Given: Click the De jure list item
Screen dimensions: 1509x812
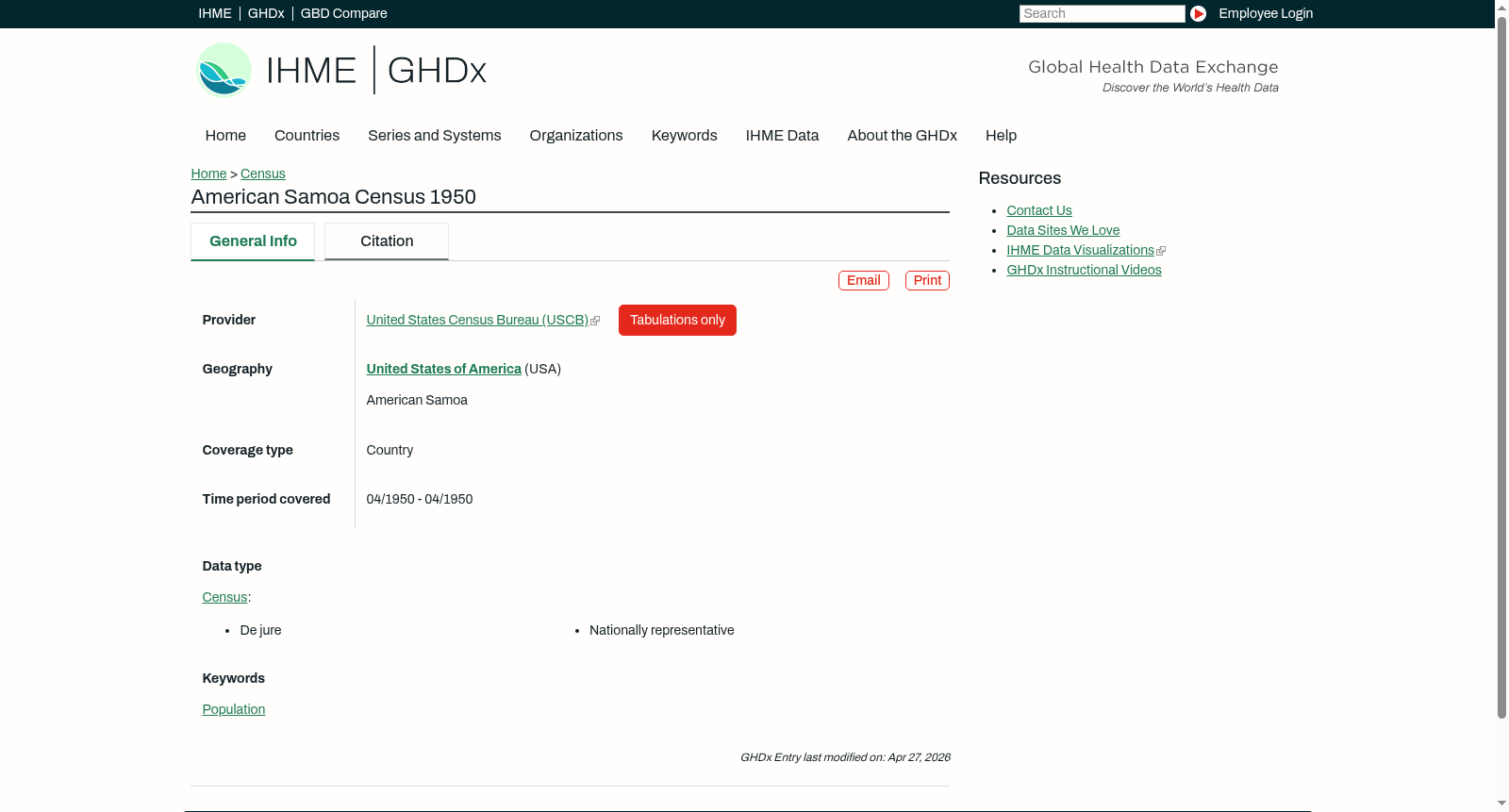Looking at the screenshot, I should tap(260, 630).
